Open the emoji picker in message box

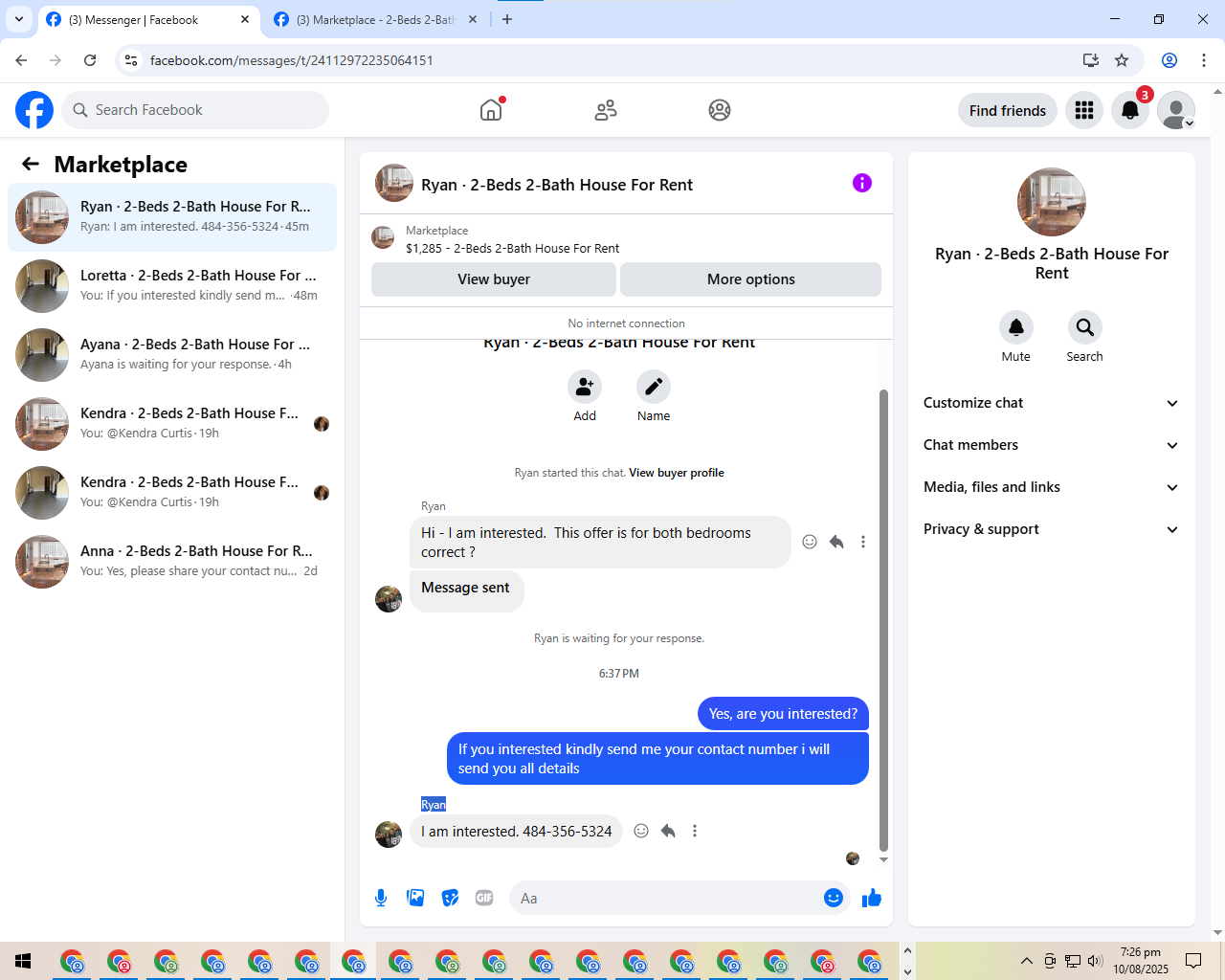coord(834,898)
